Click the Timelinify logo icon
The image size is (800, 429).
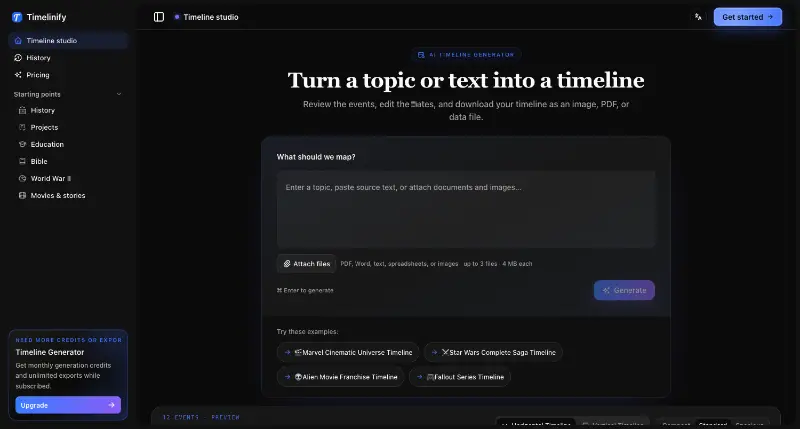pyautogui.click(x=17, y=17)
